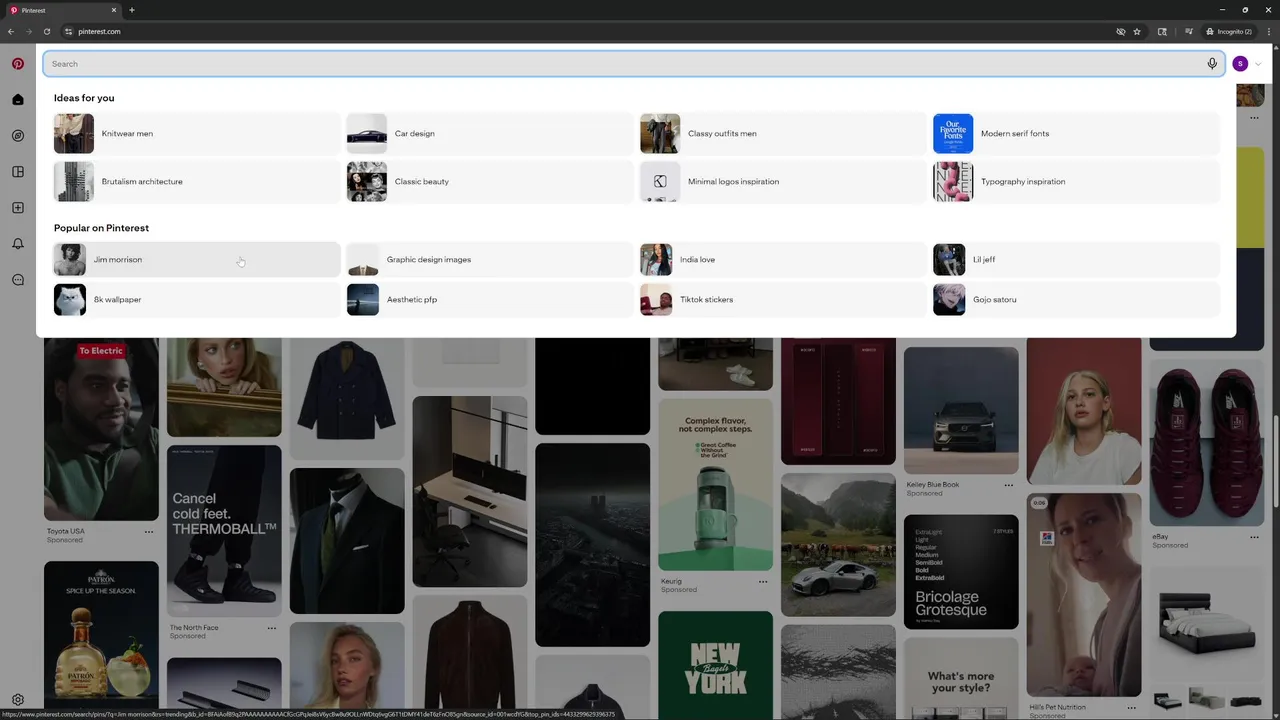
Task: Open a new browser tab
Action: (131, 10)
